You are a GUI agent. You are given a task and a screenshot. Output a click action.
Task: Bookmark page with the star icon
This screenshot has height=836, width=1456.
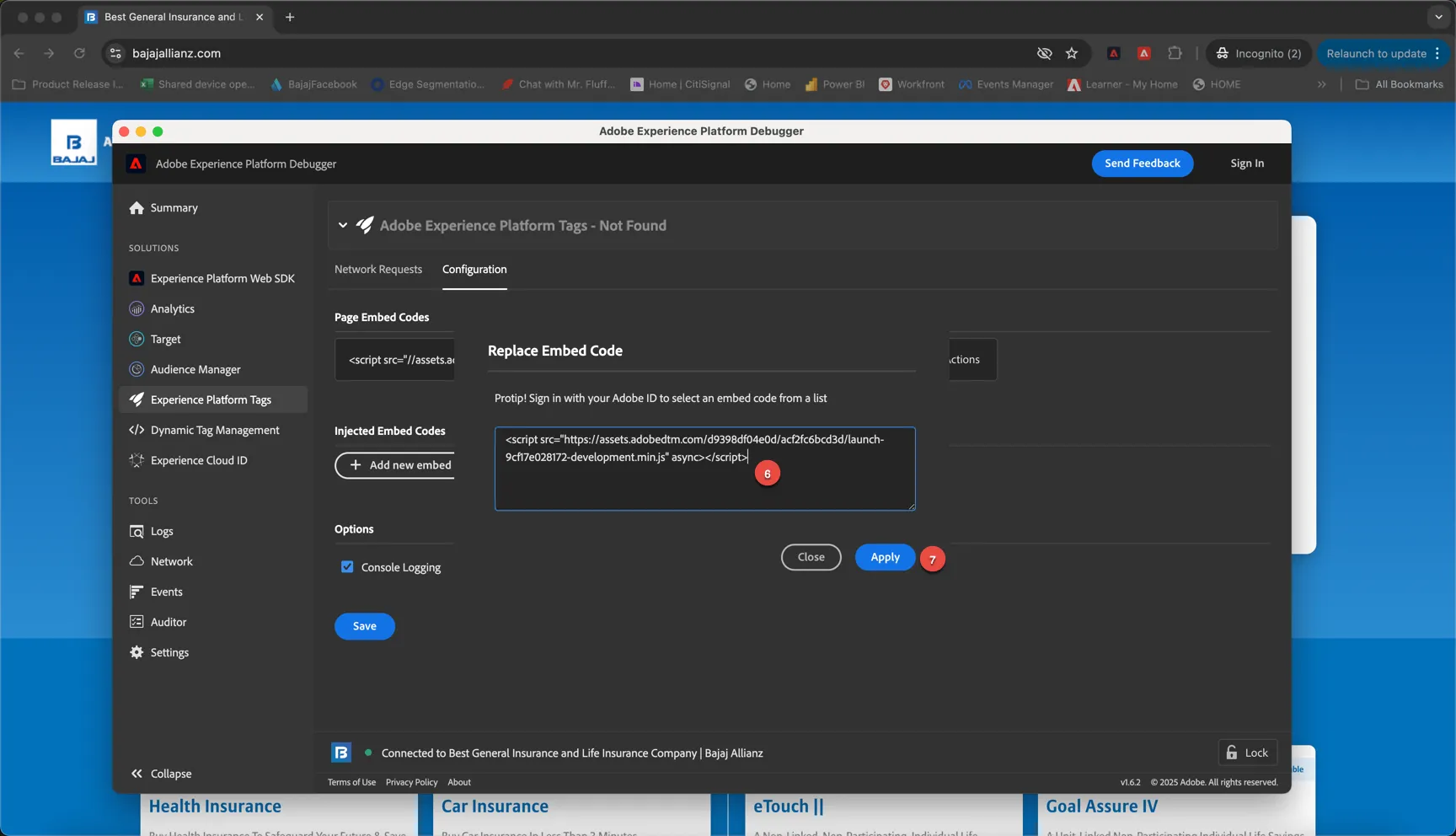point(1072,53)
